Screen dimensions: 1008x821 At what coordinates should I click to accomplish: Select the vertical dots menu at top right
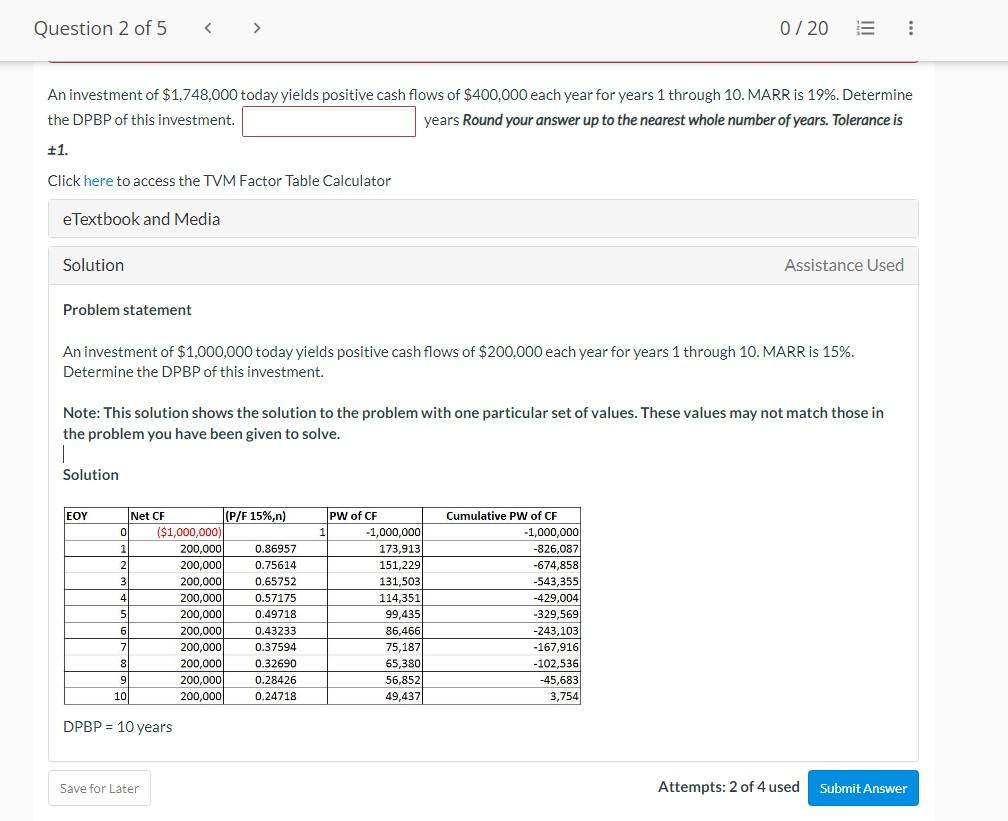click(911, 28)
